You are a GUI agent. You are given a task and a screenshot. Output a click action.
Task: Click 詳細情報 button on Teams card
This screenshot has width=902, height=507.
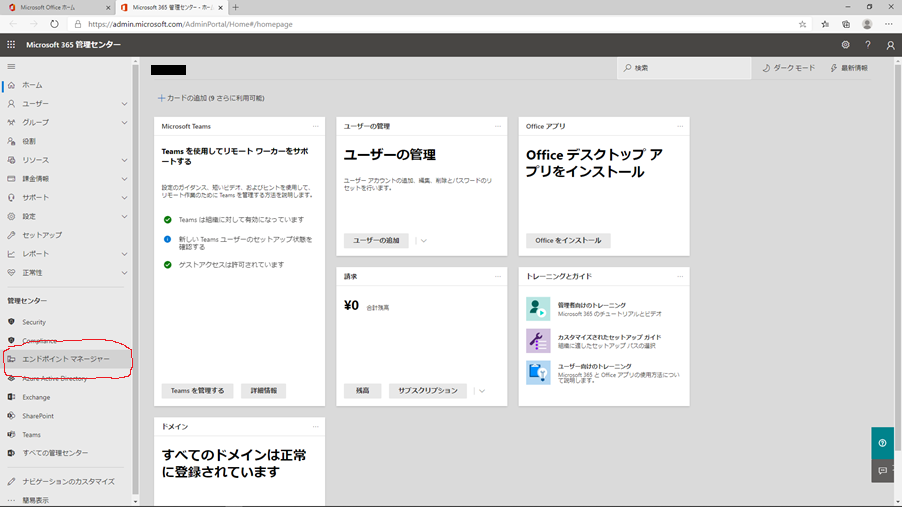pos(263,391)
